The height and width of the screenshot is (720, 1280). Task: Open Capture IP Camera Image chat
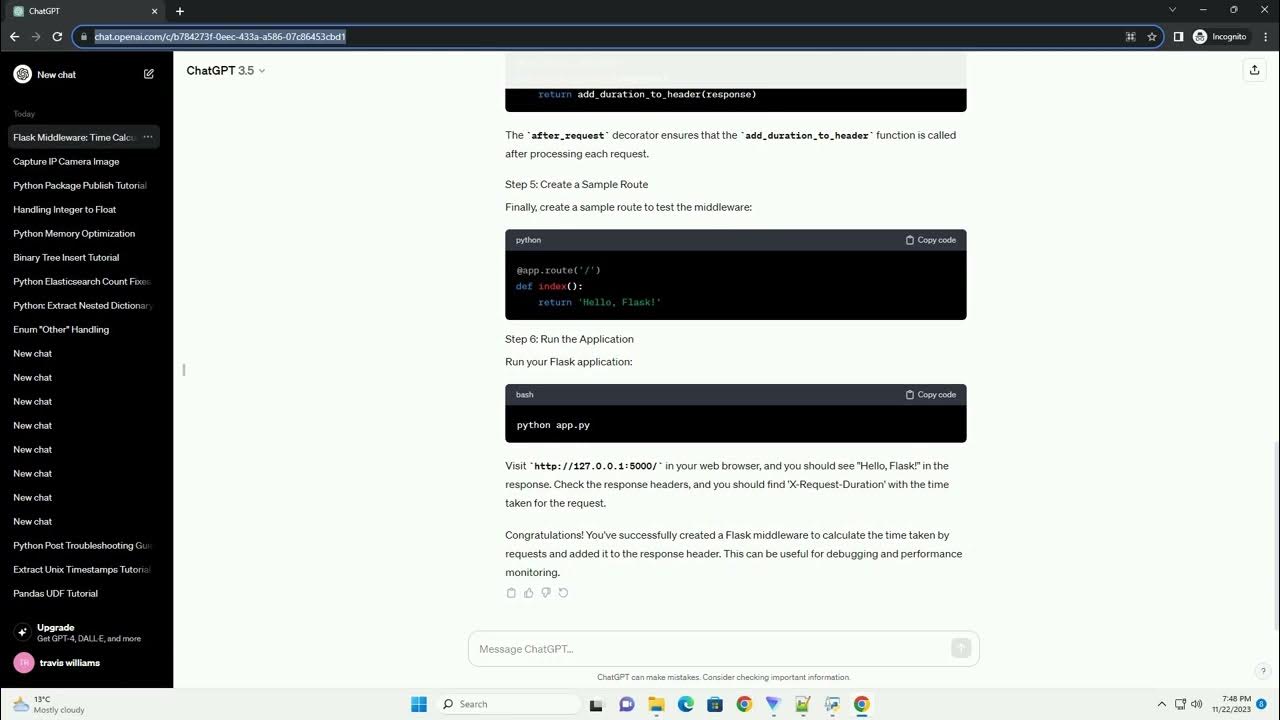pos(84,161)
